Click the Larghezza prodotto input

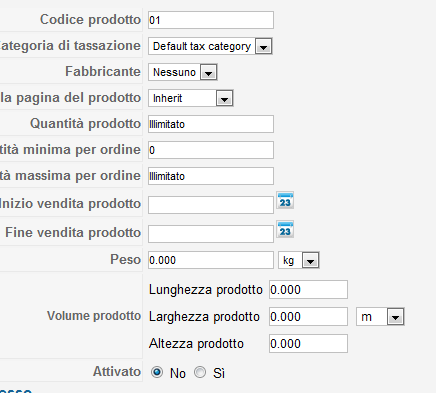click(308, 317)
